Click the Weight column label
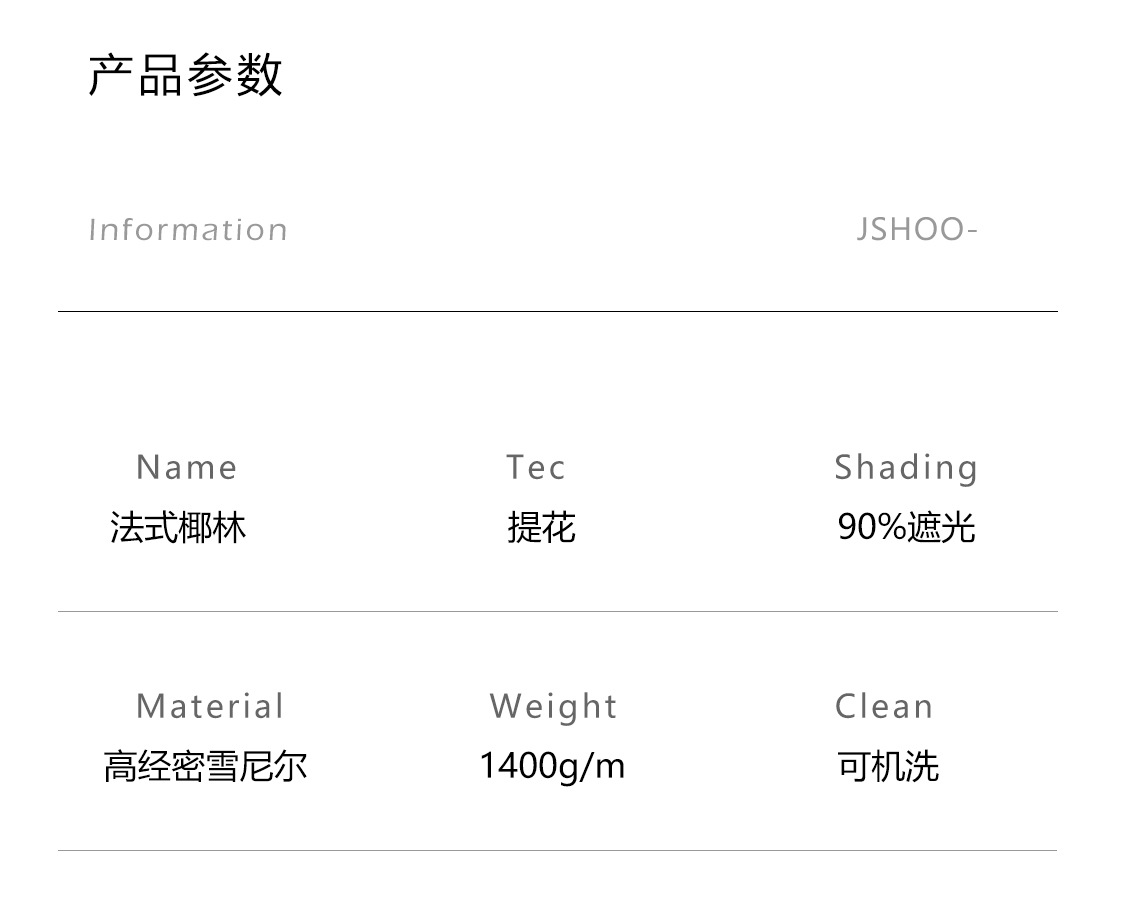 [x=554, y=706]
